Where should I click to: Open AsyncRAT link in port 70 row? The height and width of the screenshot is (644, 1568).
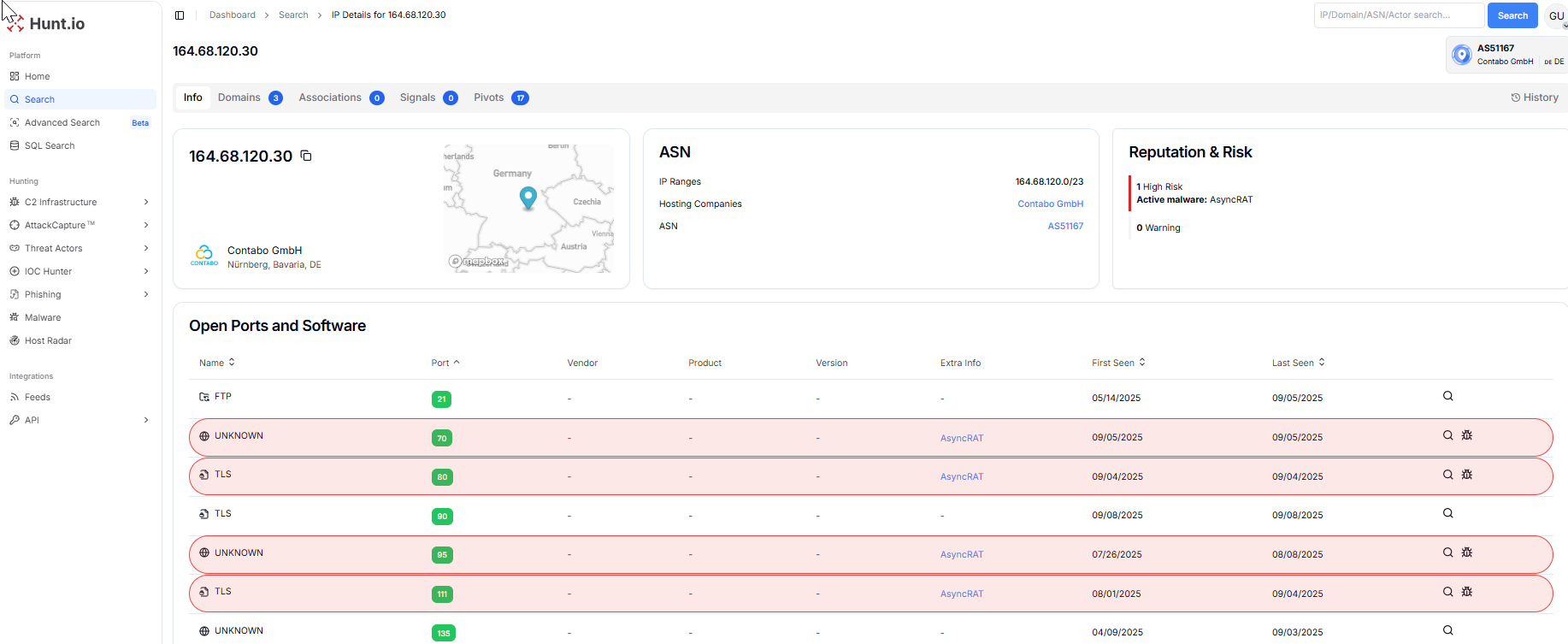coord(962,438)
